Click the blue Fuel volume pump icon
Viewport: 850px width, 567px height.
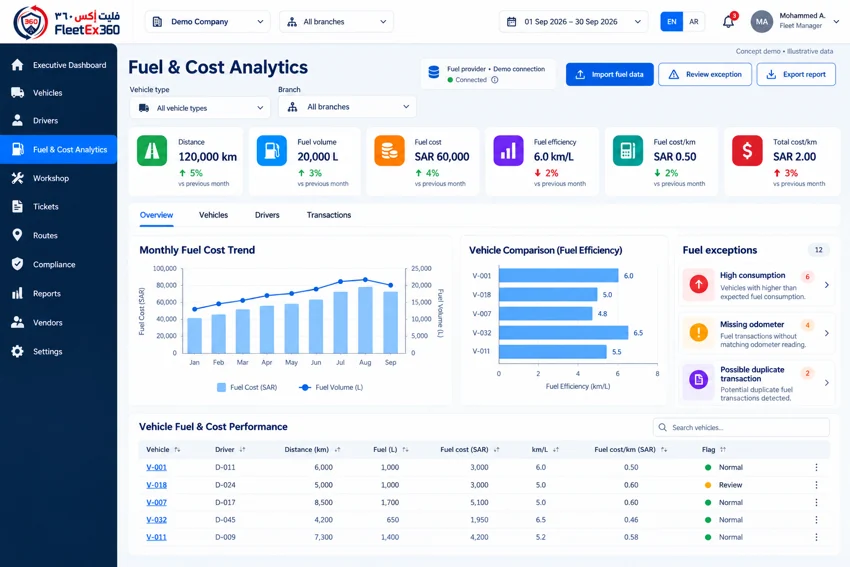(x=271, y=151)
